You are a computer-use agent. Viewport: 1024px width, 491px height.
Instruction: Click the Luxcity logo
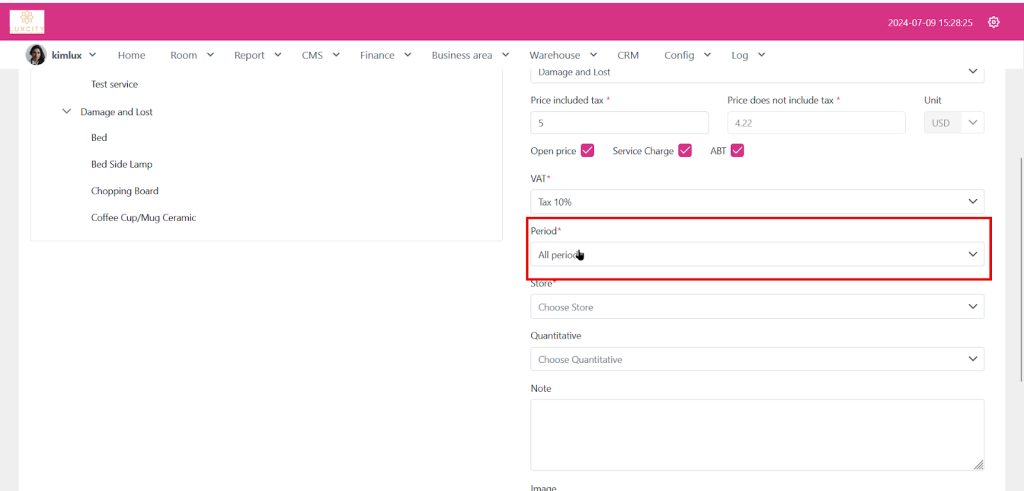point(27,21)
